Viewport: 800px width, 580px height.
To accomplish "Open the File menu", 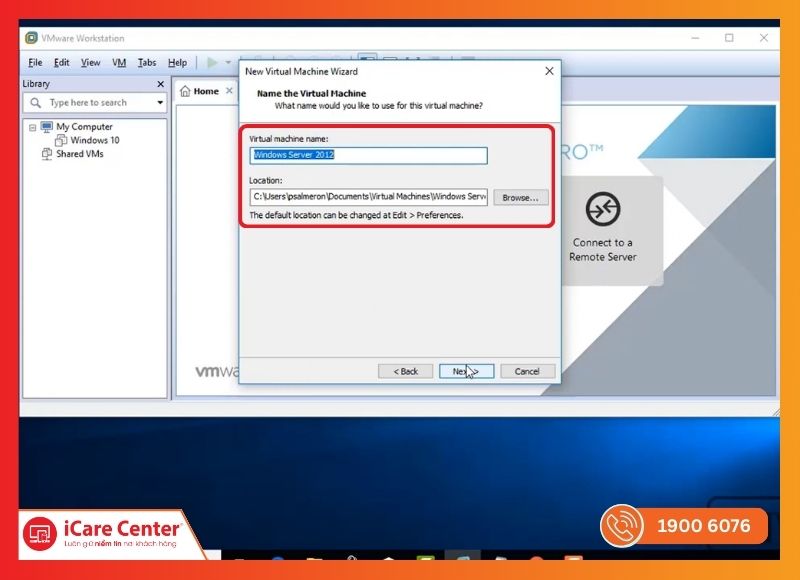I will [x=35, y=63].
